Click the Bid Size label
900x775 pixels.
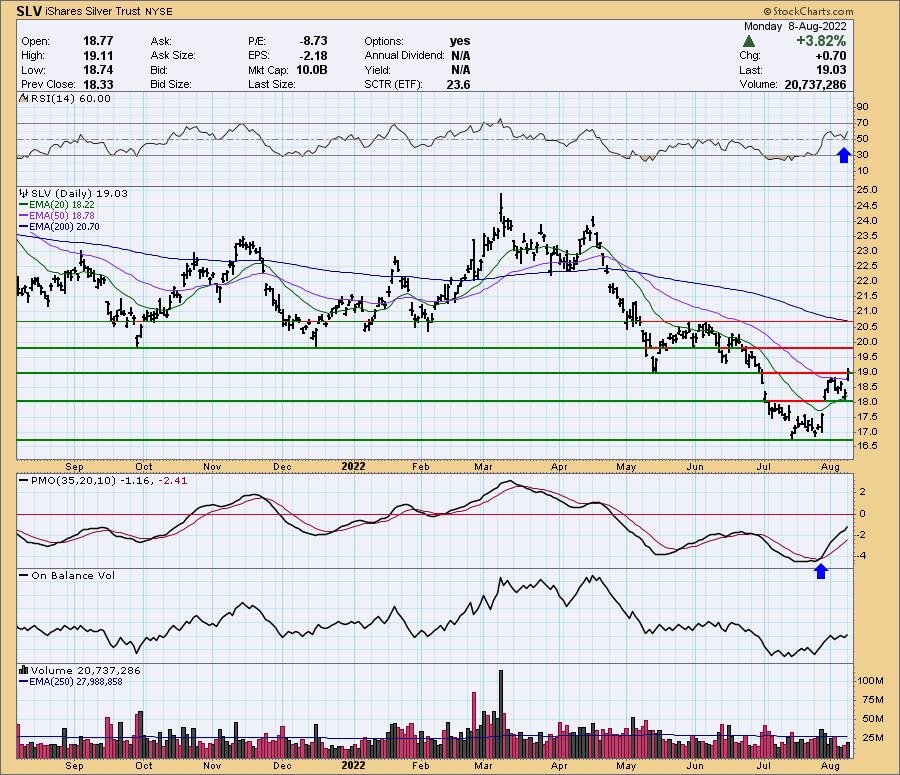[x=172, y=84]
